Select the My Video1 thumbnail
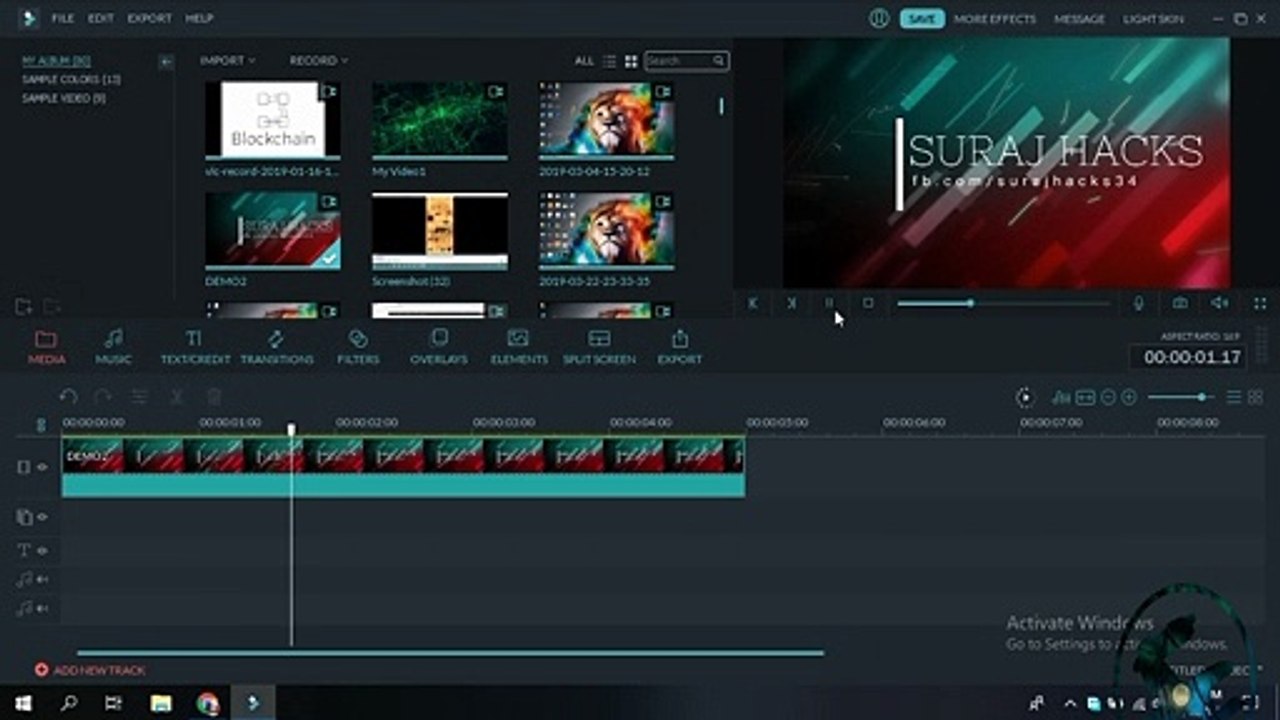The height and width of the screenshot is (720, 1280). click(x=440, y=120)
